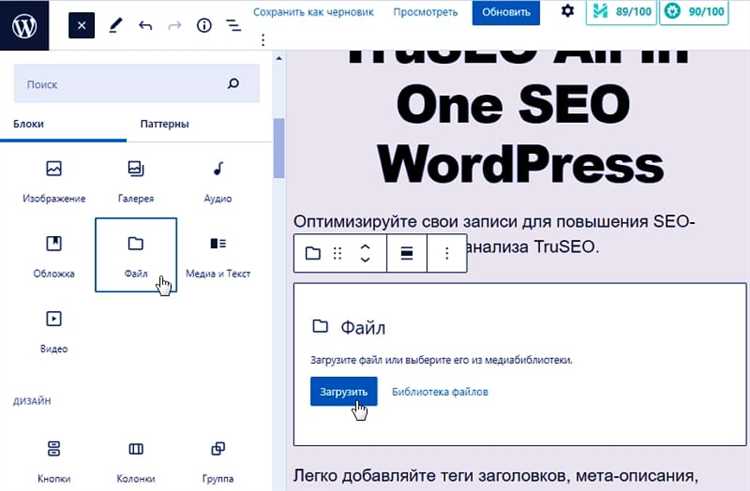750x491 pixels.
Task: Click the scrollbar up arrow
Action: [279, 58]
